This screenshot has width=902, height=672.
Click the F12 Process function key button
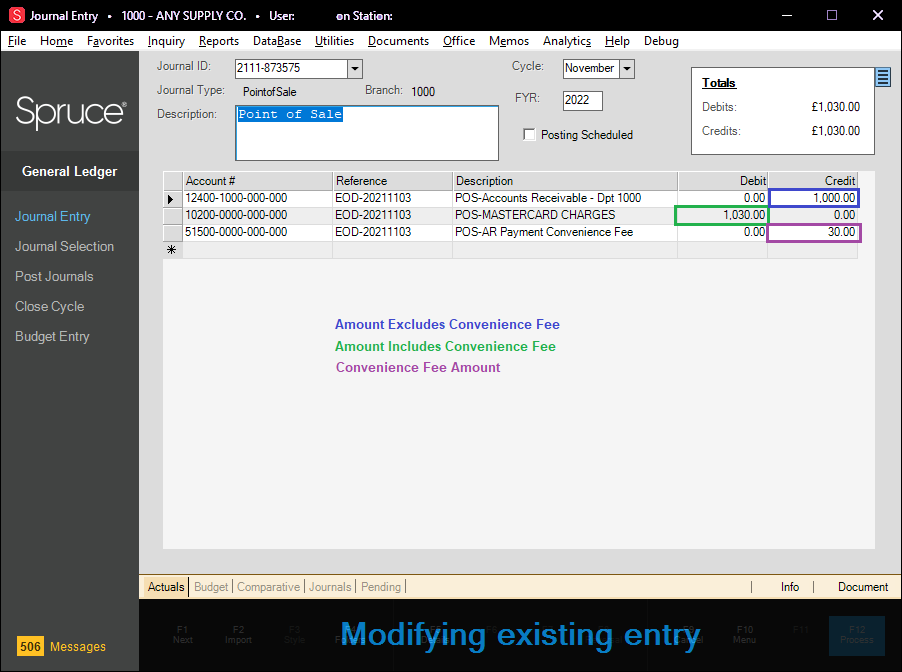tap(857, 635)
